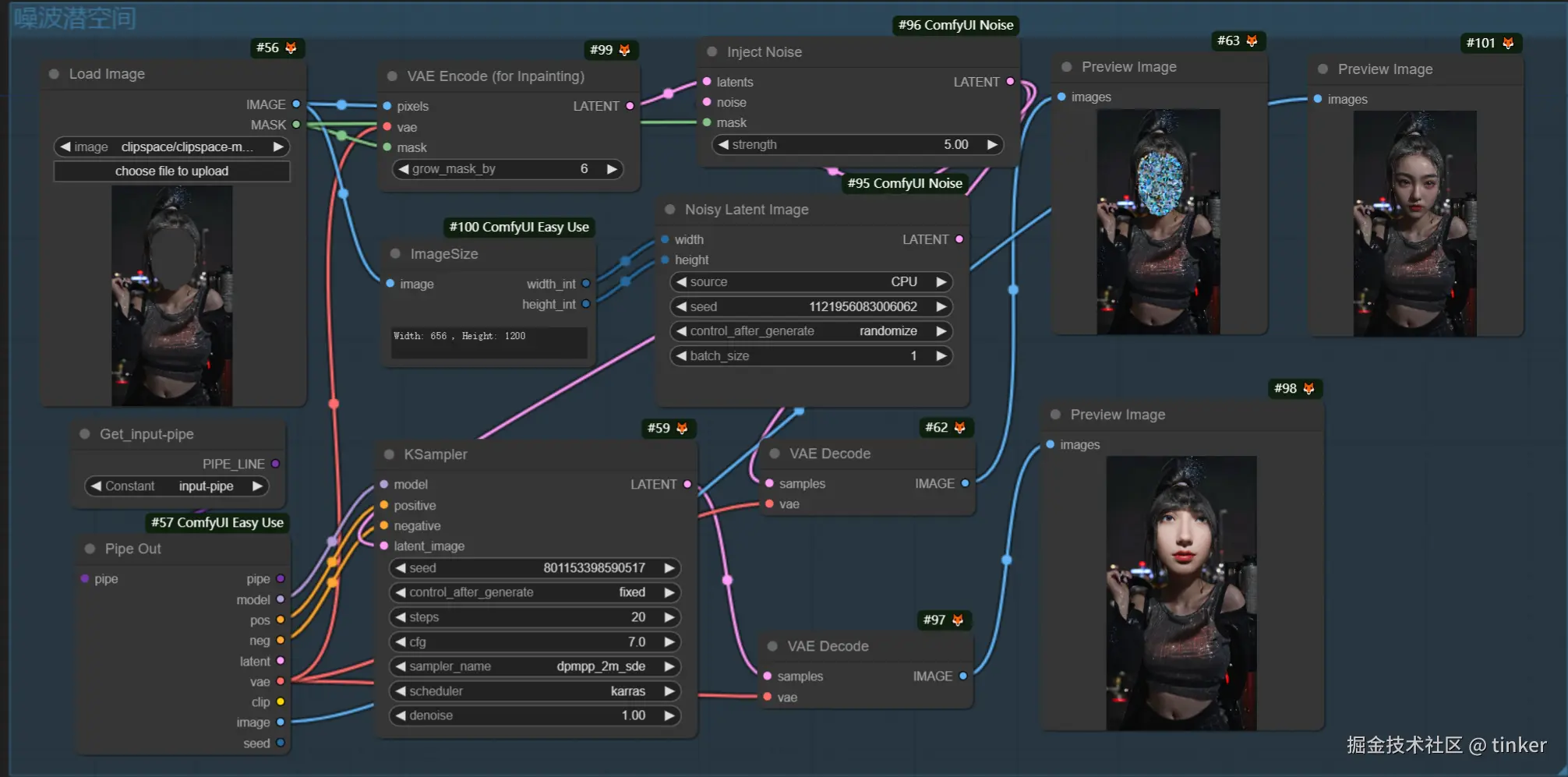Increase cfg value with right arrow

pyautogui.click(x=669, y=642)
